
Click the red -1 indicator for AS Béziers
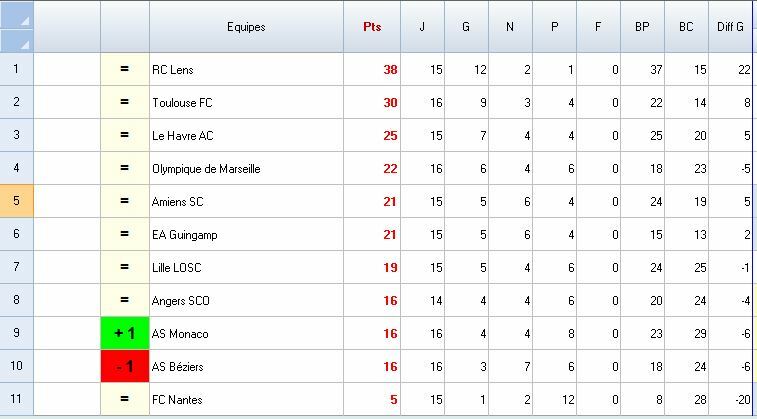[x=125, y=366]
